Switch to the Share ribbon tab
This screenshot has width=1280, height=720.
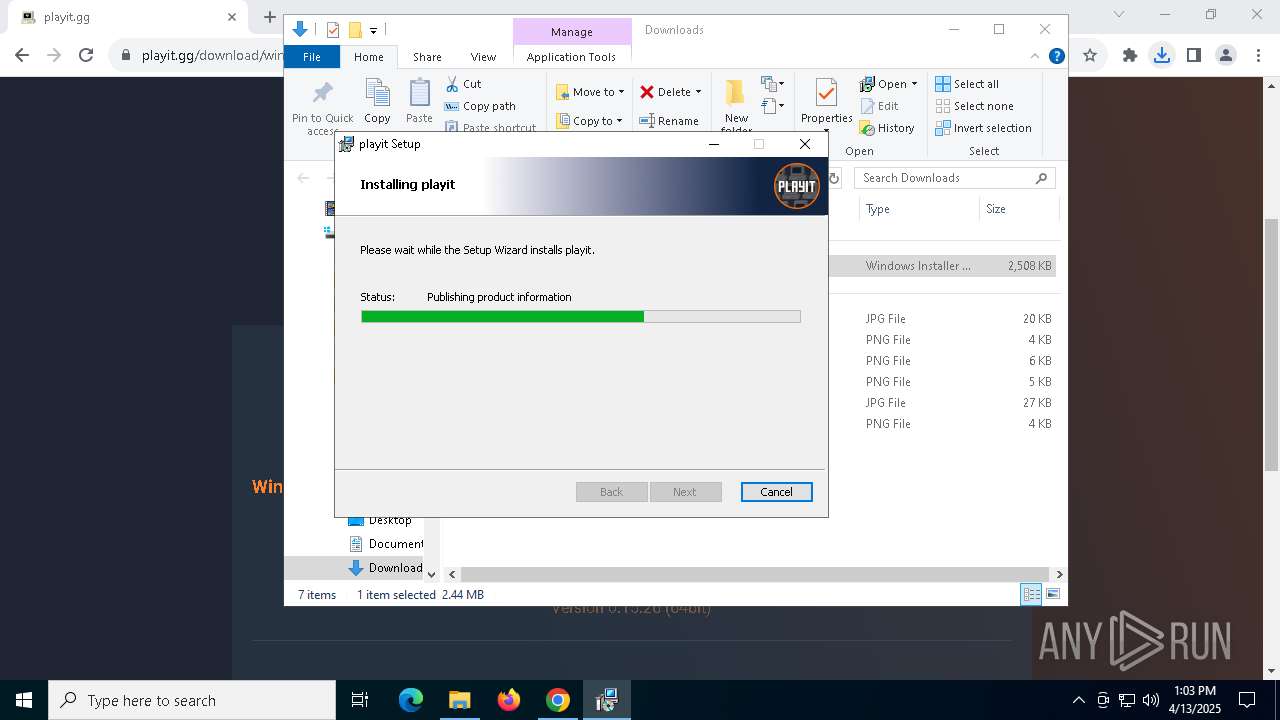(427, 57)
